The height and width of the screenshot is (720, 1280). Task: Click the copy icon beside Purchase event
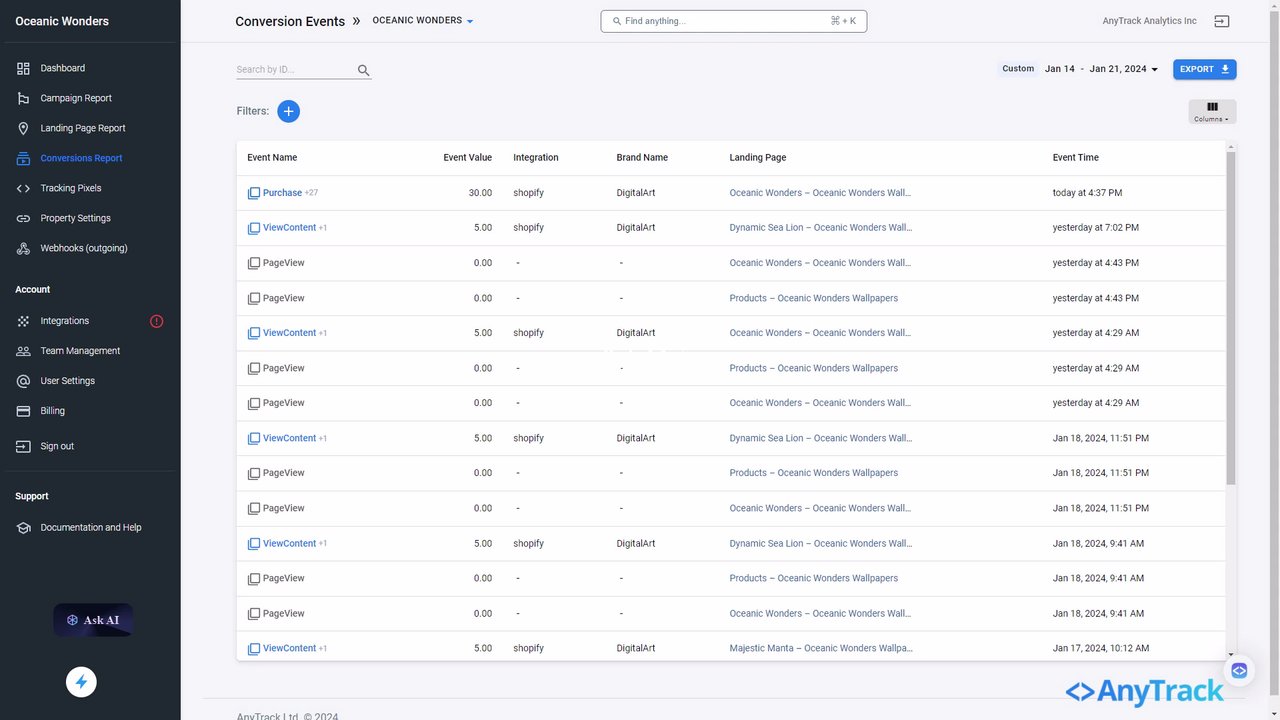(254, 193)
